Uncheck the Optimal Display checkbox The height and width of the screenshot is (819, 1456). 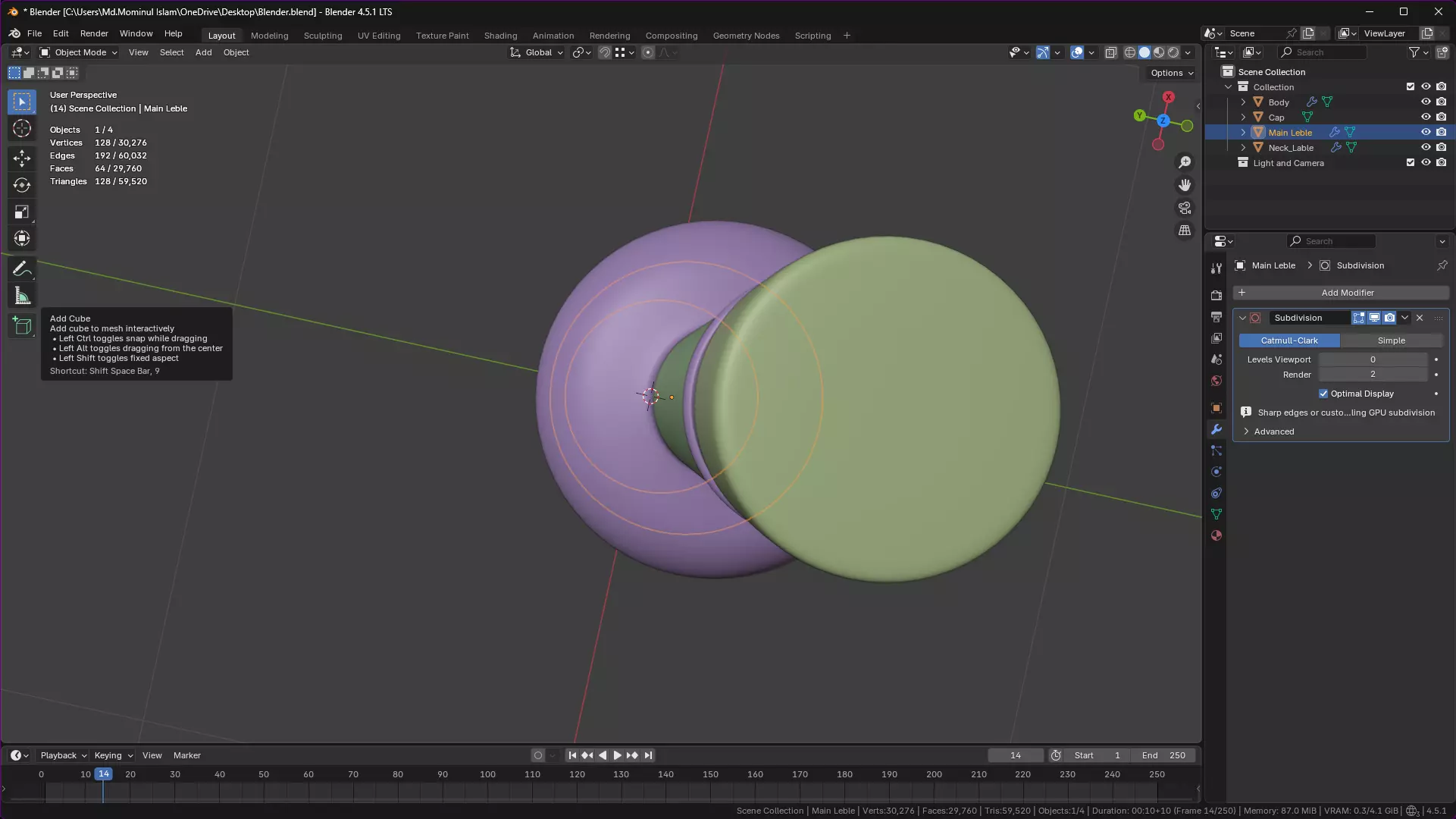1323,394
